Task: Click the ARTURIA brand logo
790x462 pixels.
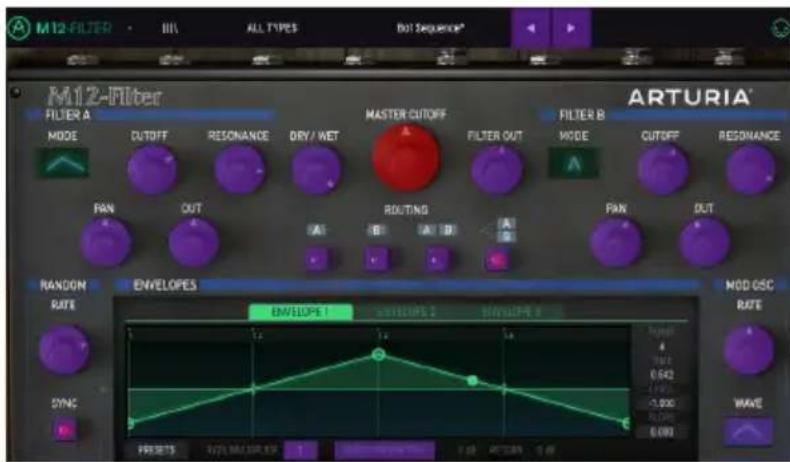Action: click(690, 97)
